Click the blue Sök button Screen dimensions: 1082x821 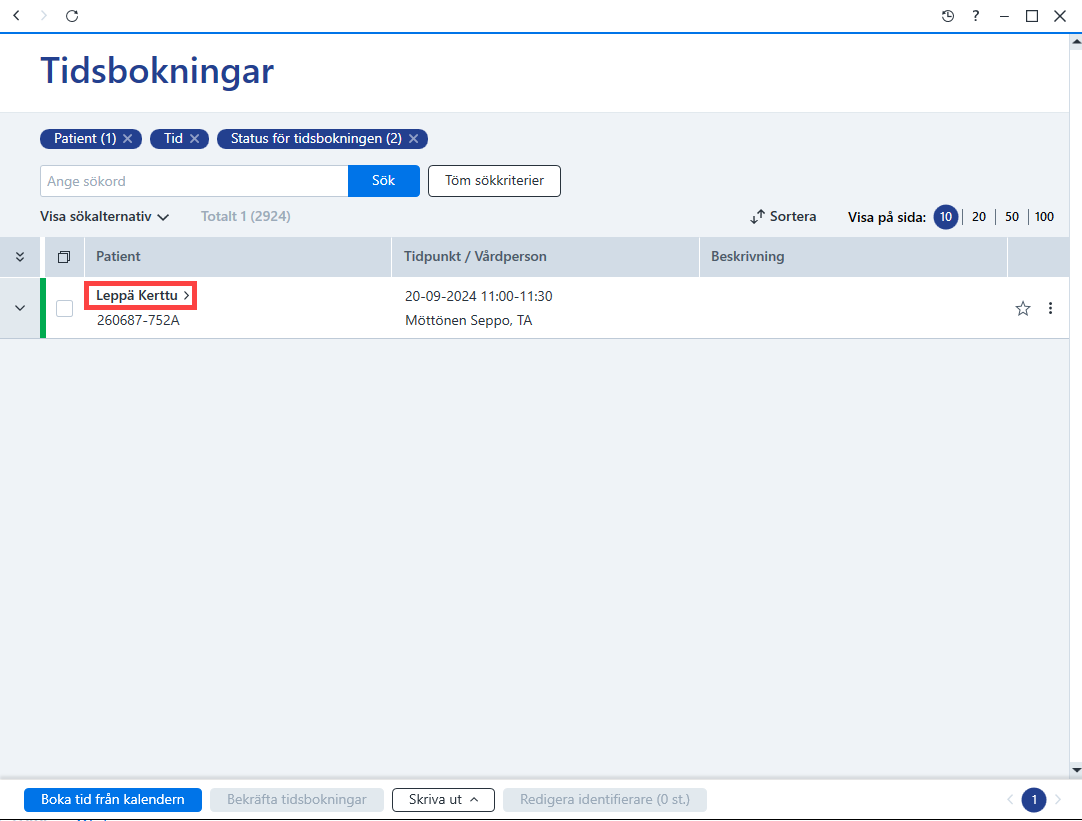(x=384, y=181)
